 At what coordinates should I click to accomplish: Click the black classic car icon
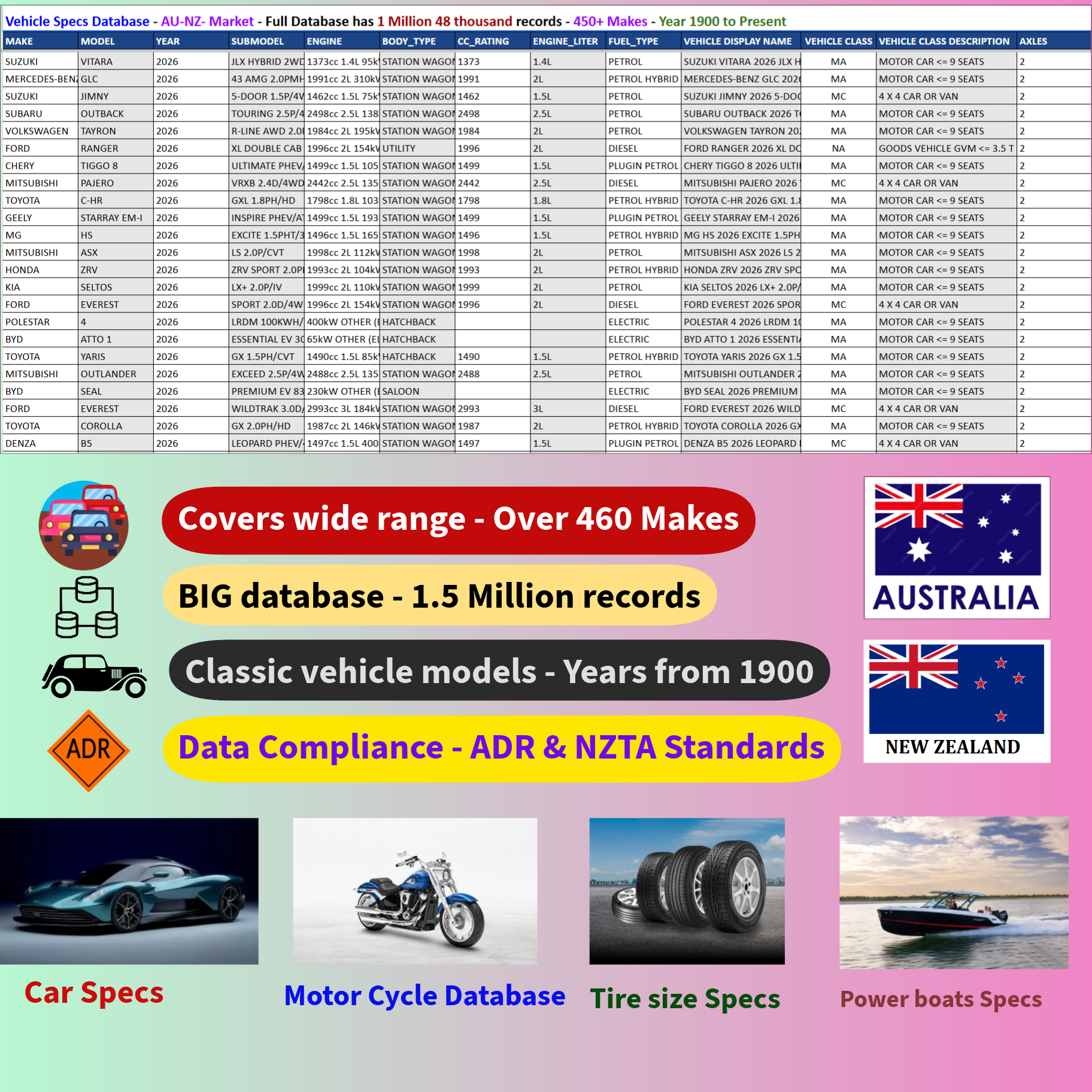(94, 675)
